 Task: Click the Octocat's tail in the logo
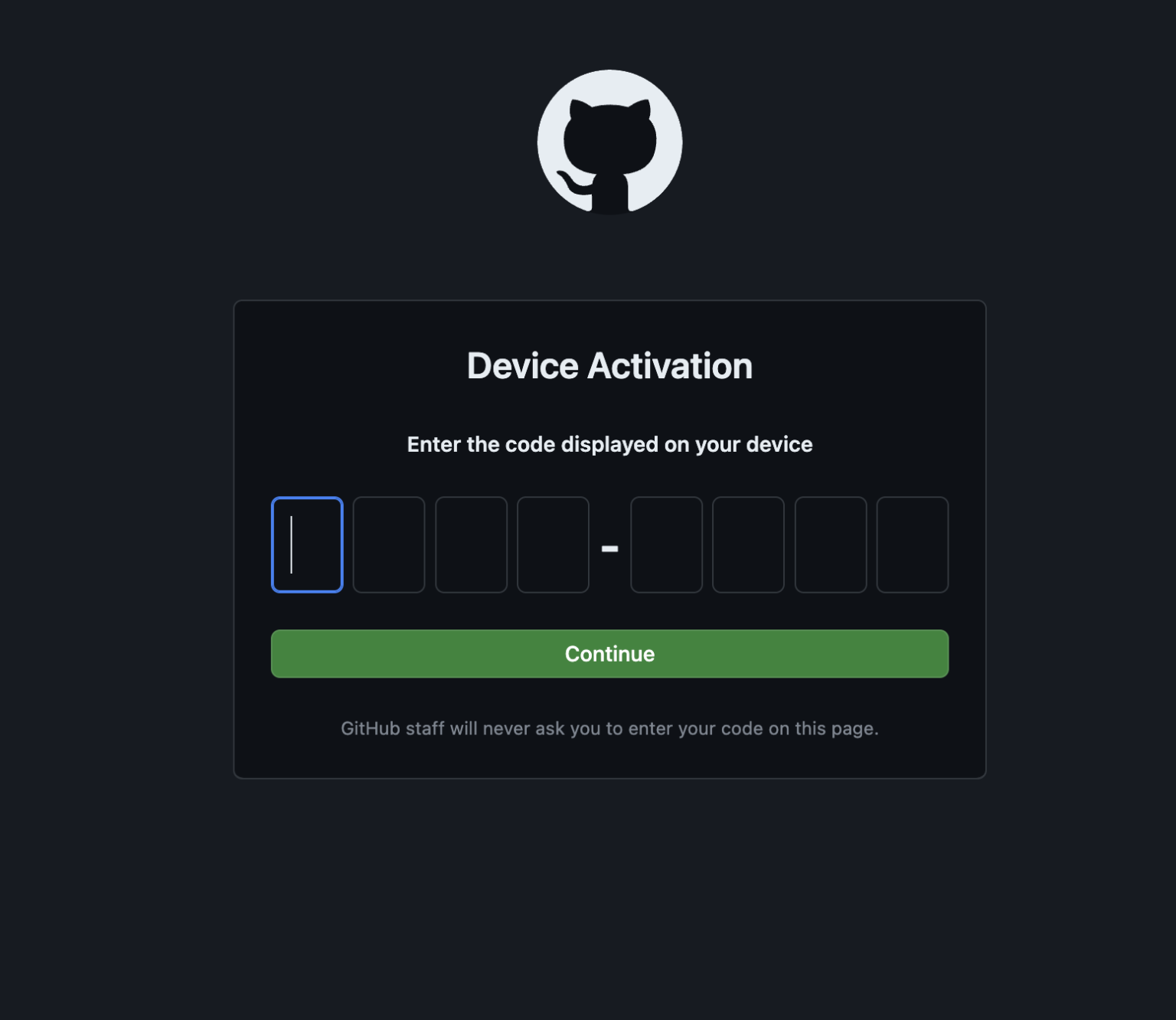coord(573,182)
